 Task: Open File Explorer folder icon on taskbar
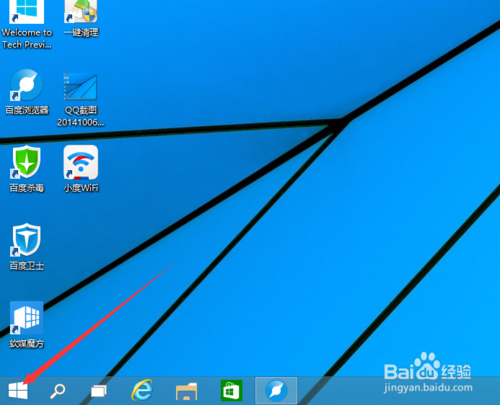pyautogui.click(x=186, y=391)
